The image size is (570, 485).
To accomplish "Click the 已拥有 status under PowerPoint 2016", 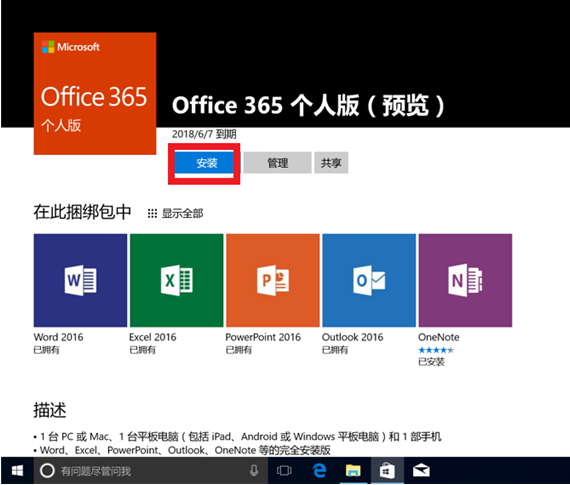I will tap(238, 350).
